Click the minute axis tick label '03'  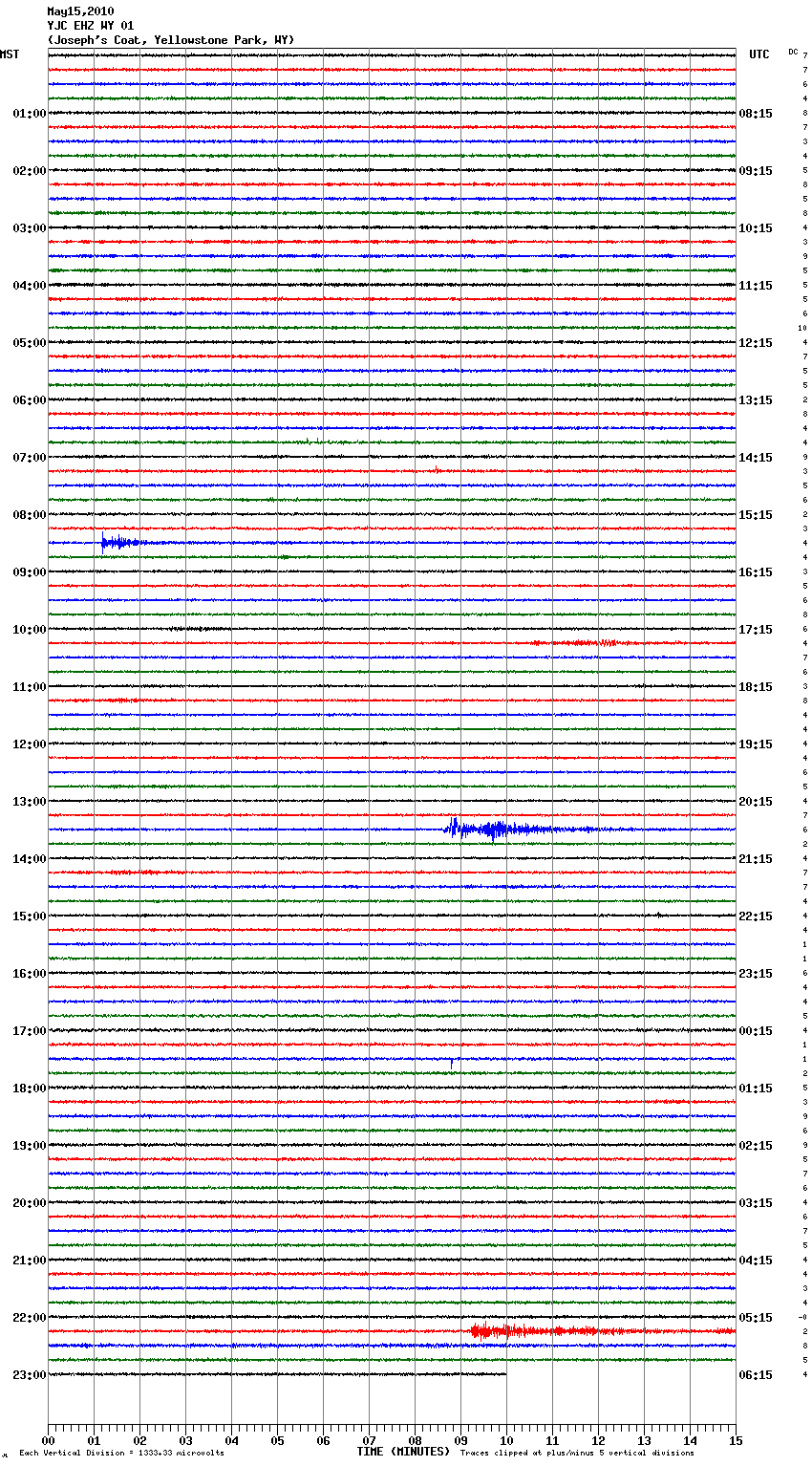[x=185, y=1440]
